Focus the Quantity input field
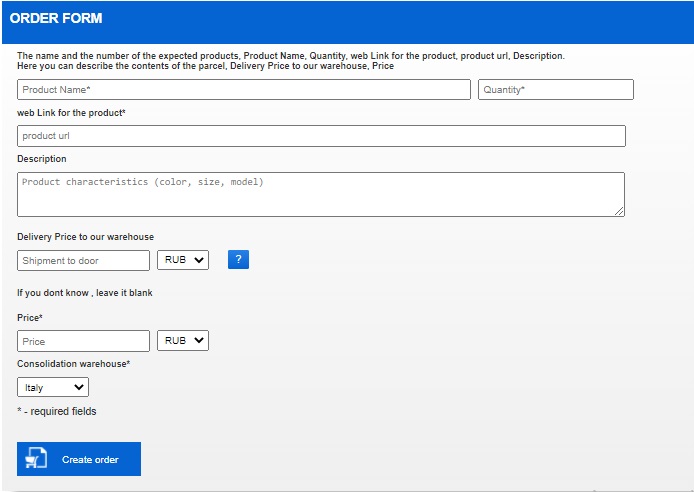Screen dimensions: 694x492 [x=556, y=89]
